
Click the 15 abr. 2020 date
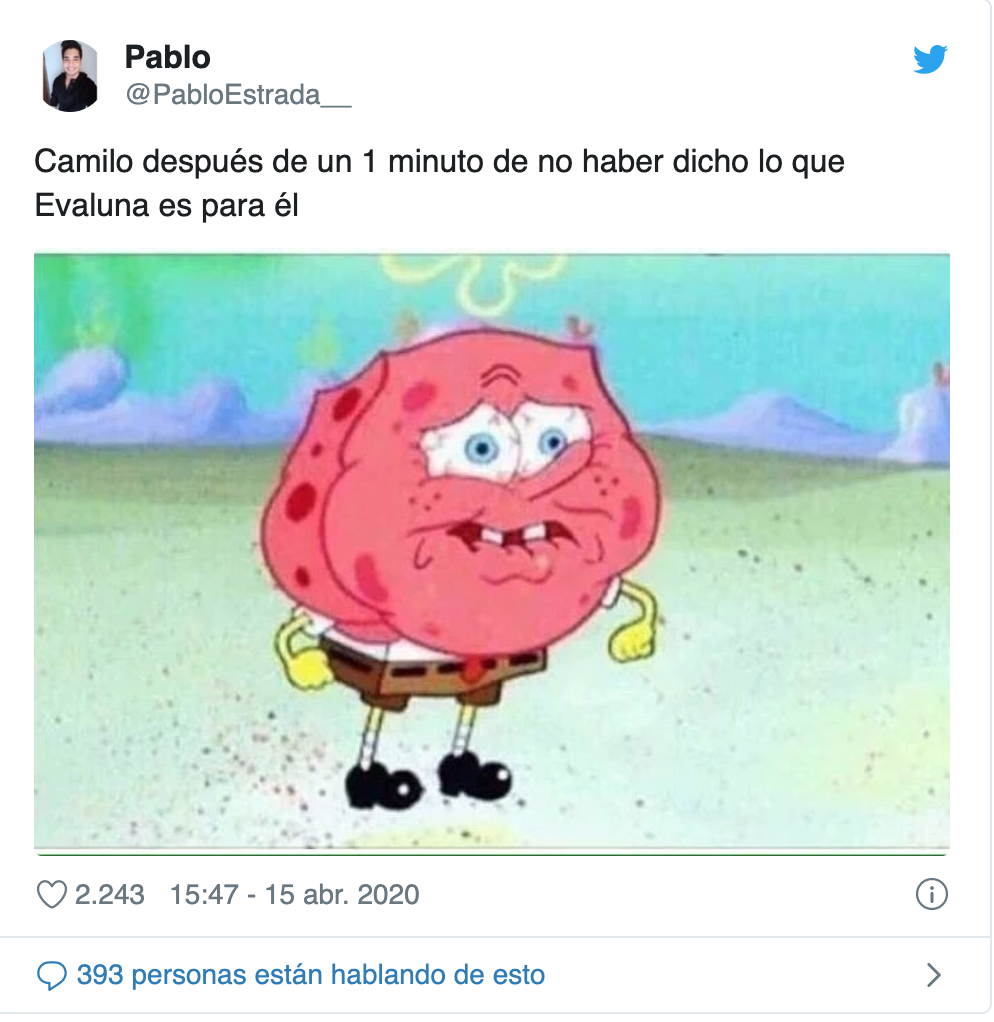pos(342,894)
